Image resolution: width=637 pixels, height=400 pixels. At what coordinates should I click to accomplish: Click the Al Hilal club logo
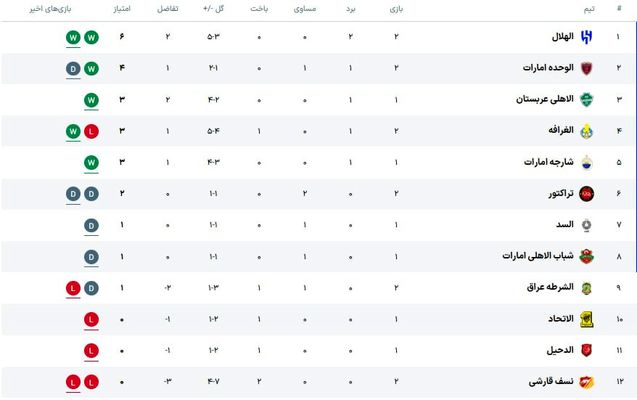click(587, 37)
